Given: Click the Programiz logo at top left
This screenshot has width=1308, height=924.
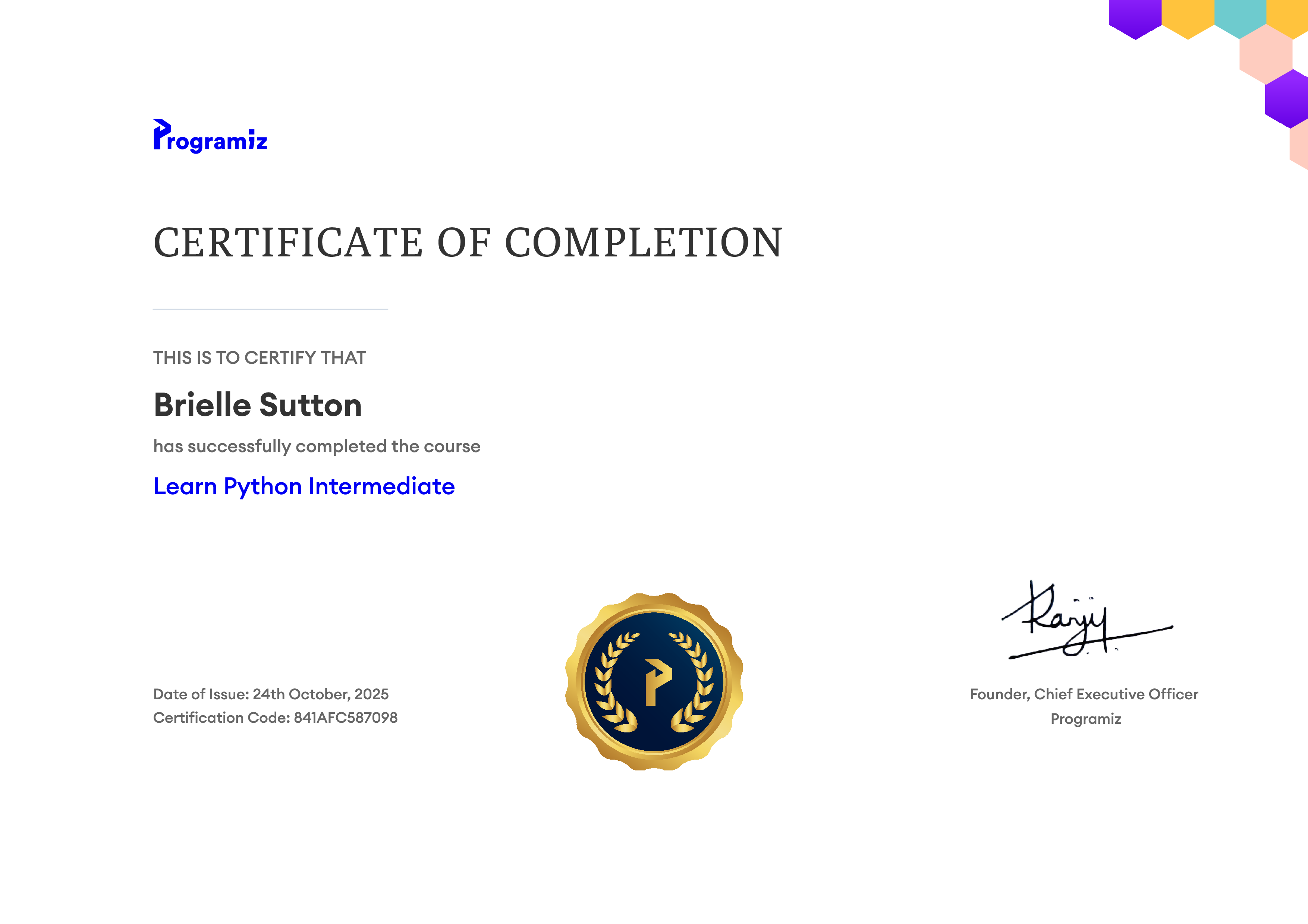Looking at the screenshot, I should pyautogui.click(x=210, y=137).
